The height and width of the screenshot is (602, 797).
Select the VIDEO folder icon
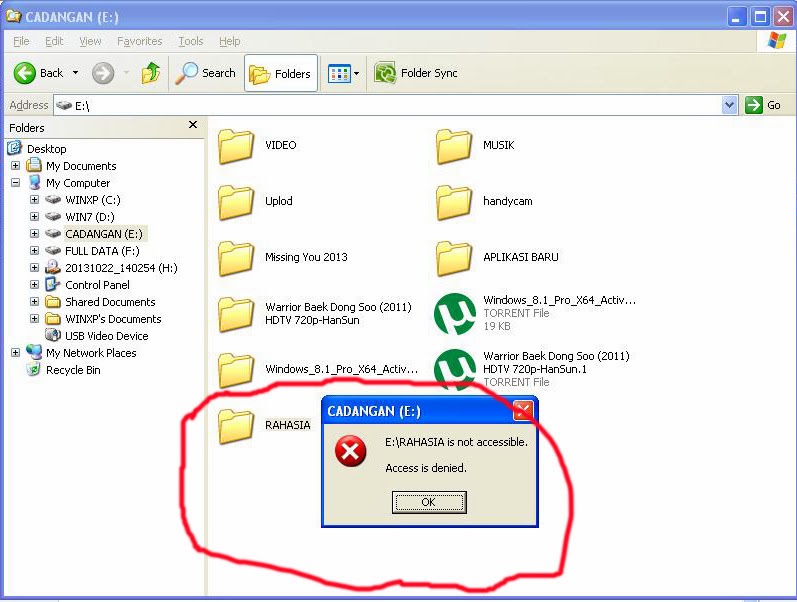tap(236, 146)
